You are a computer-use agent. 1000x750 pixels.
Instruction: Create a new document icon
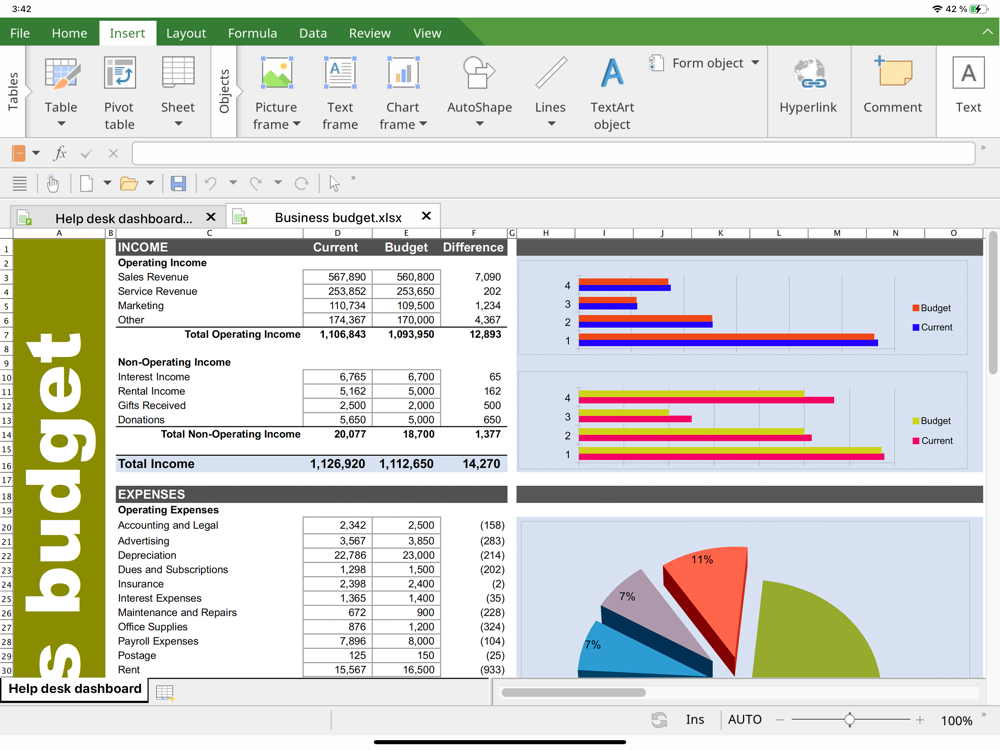86,184
